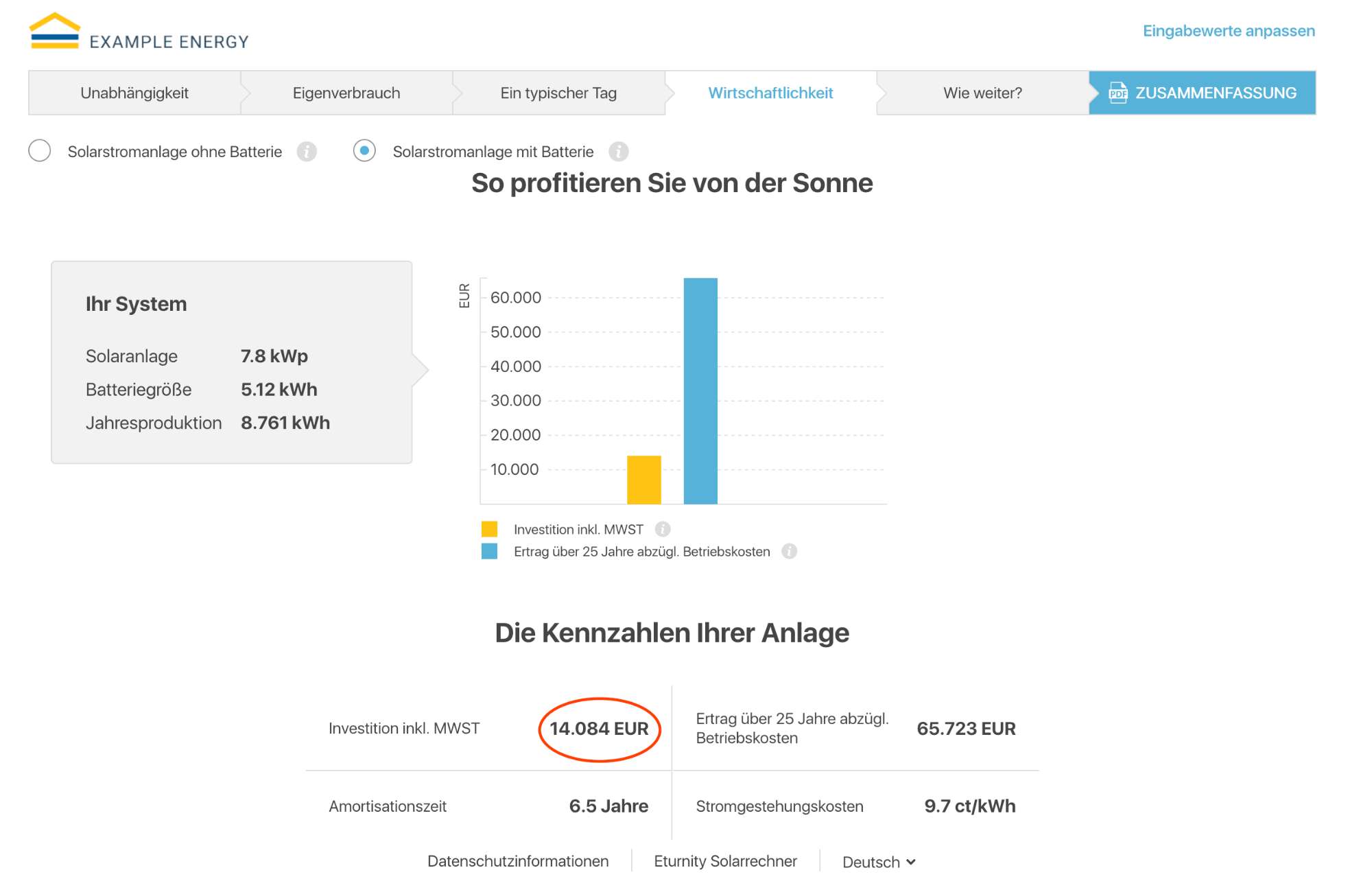This screenshot has height=879, width=1372.
Task: Go to 'Ein typischer Tag' tab
Action: point(558,93)
